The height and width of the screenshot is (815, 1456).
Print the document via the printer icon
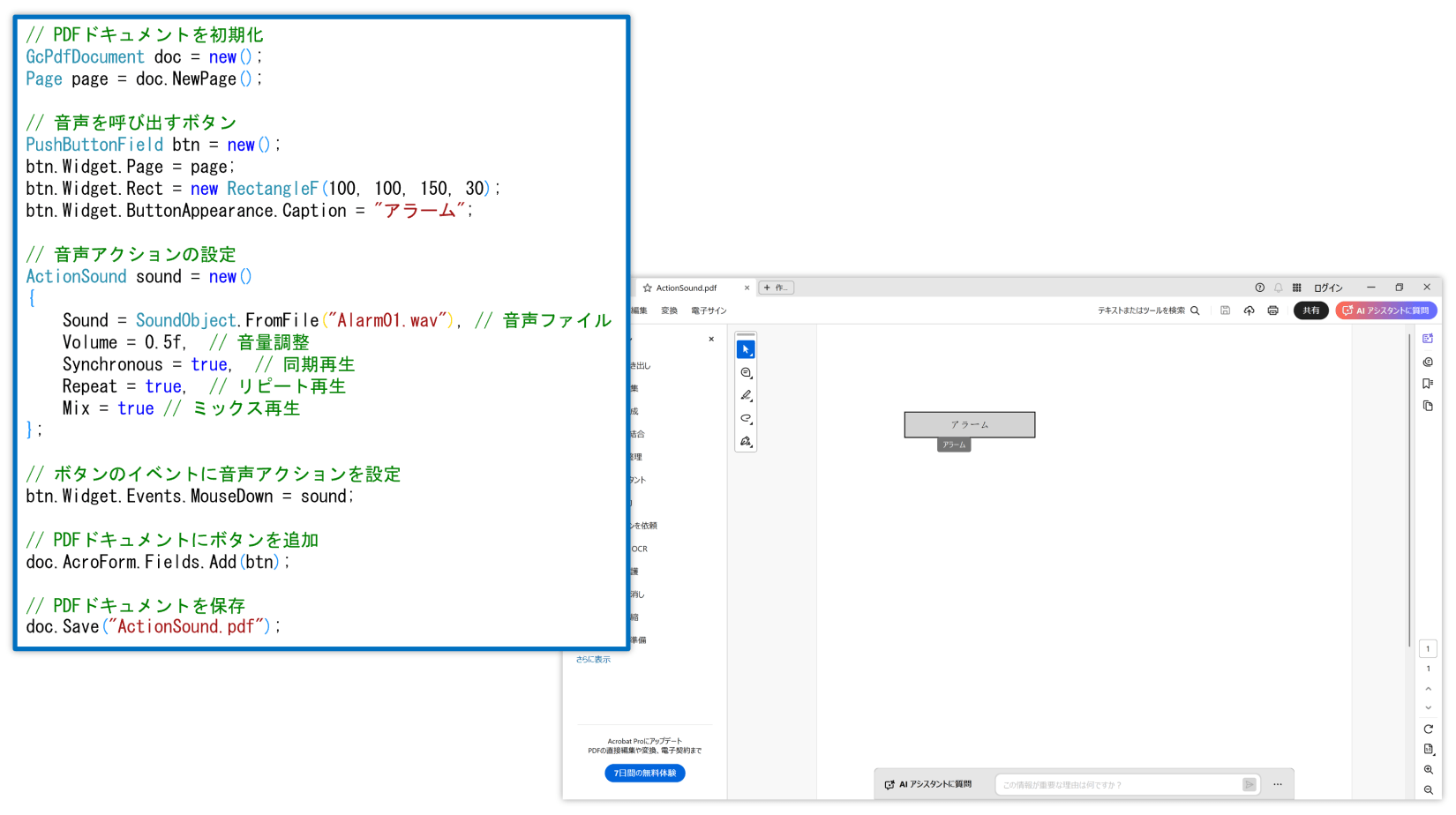(x=1272, y=310)
